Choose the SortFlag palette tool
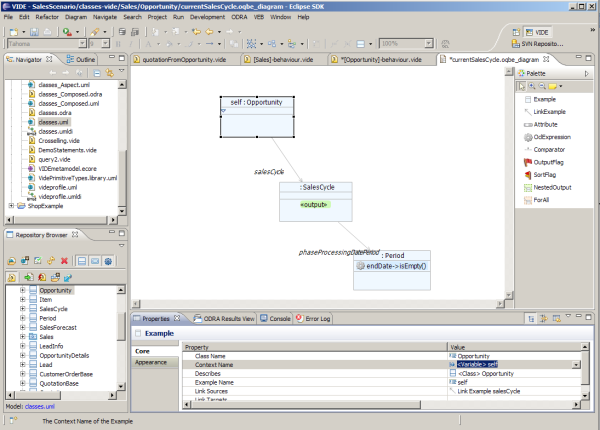Image resolution: width=600 pixels, height=430 pixels. 540,175
